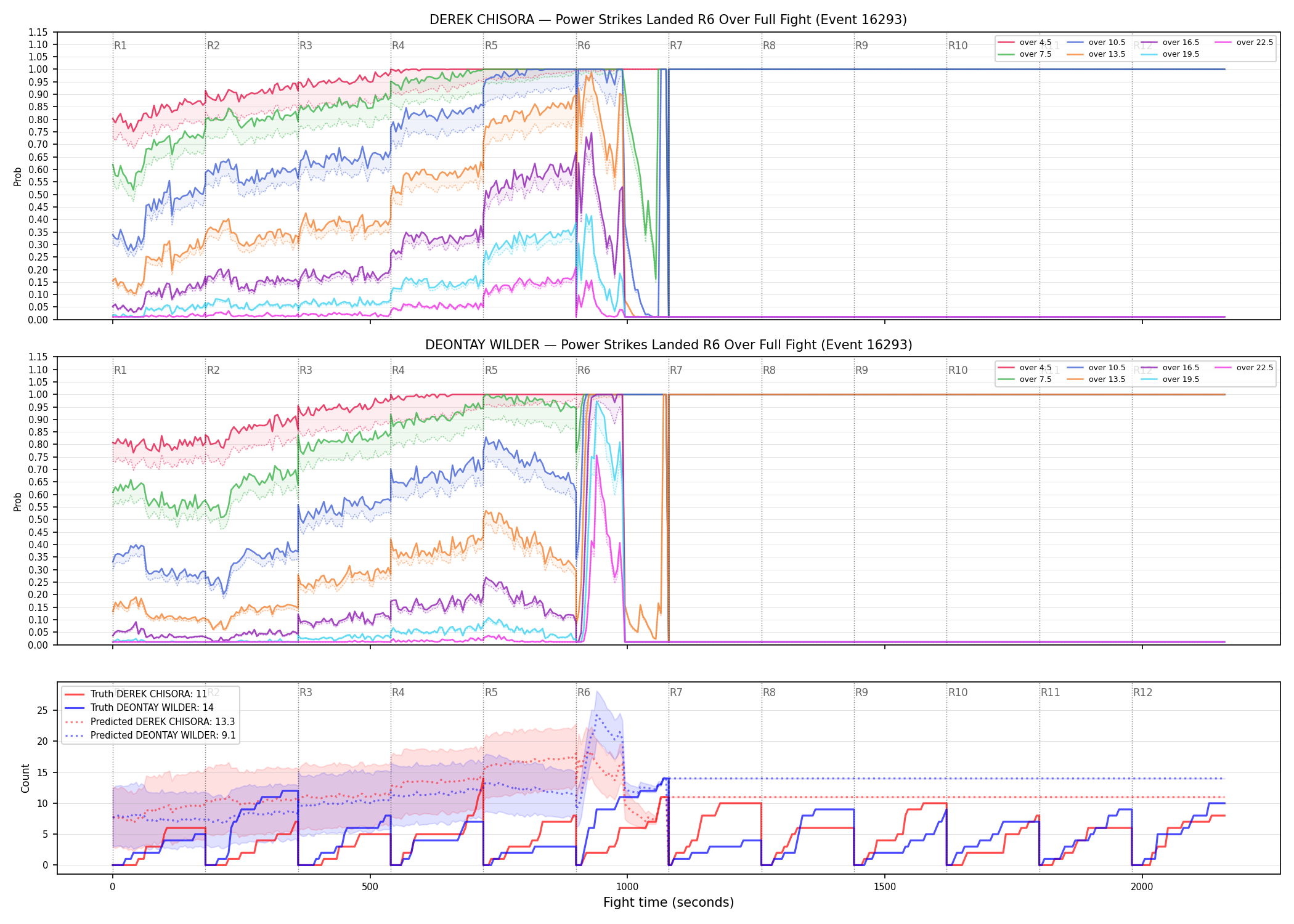Click the DEREK CHISORA chart title

pos(668,20)
